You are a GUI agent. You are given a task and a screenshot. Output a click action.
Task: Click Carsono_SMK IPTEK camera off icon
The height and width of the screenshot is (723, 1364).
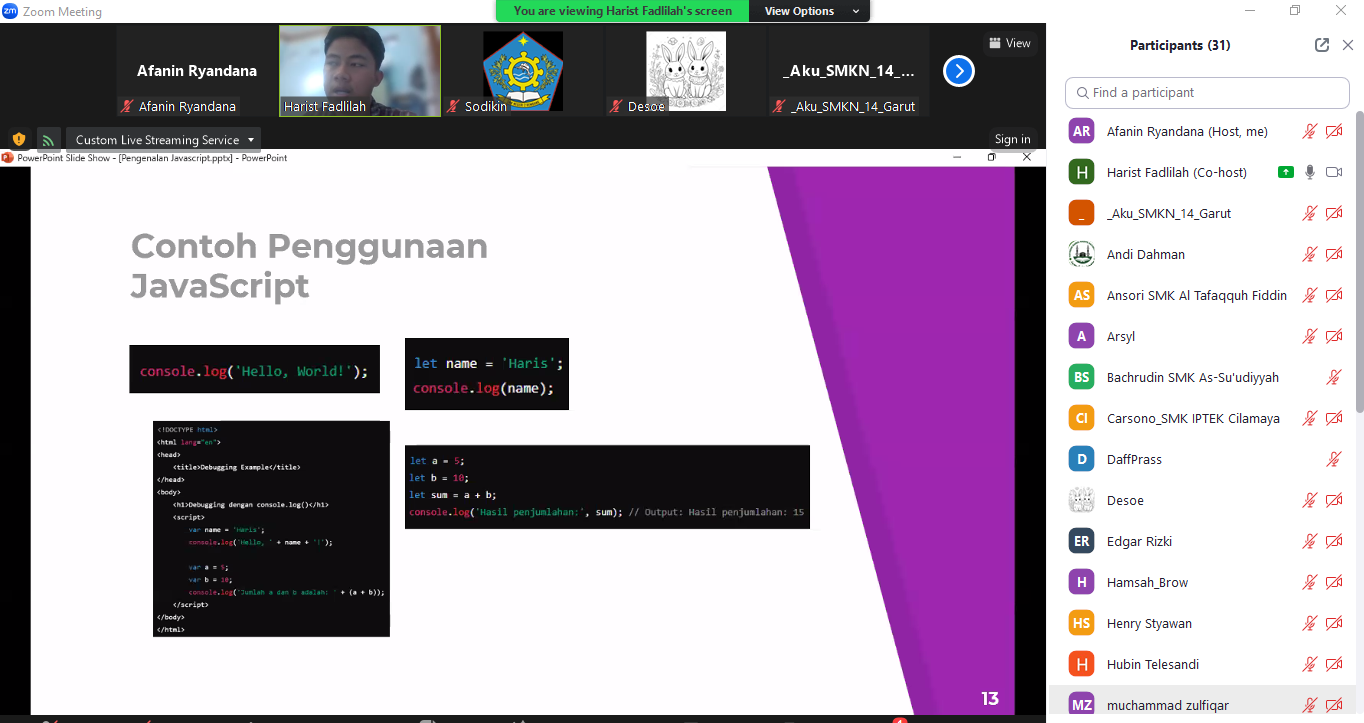point(1334,418)
